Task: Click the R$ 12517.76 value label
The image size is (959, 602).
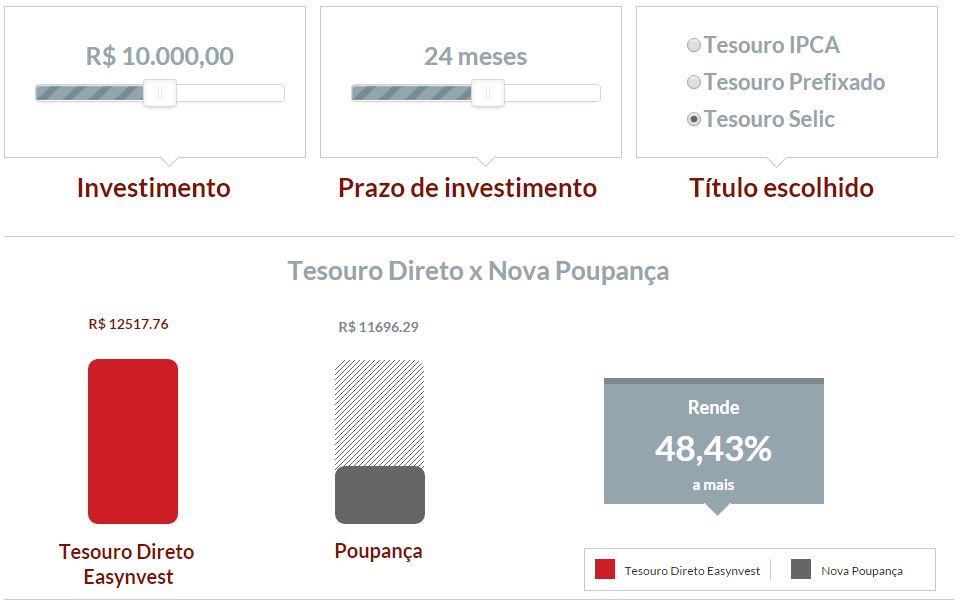Action: pos(129,324)
